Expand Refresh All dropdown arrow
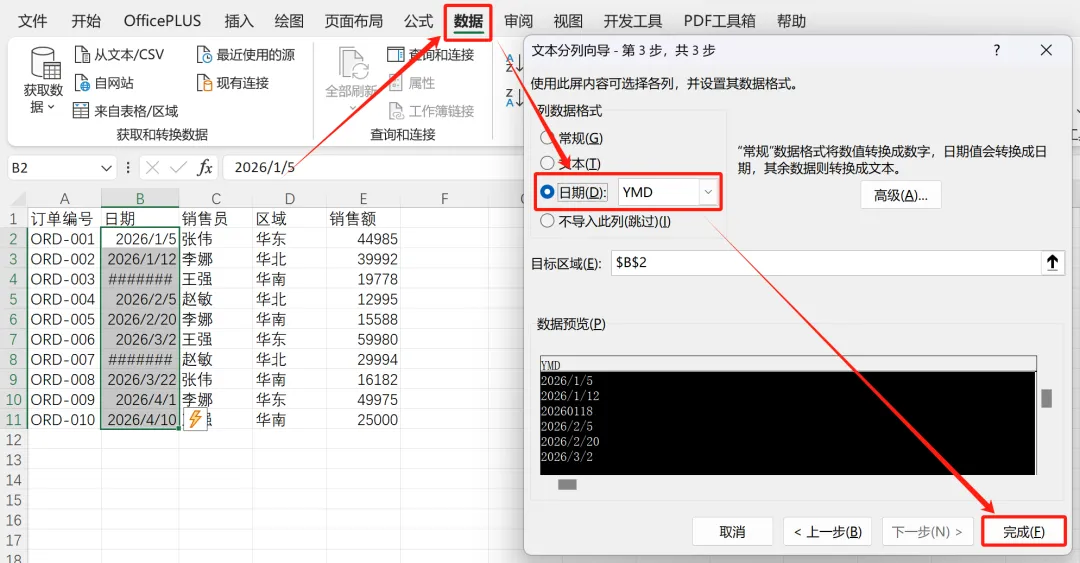Screen dimensions: 1080x563 353,108
